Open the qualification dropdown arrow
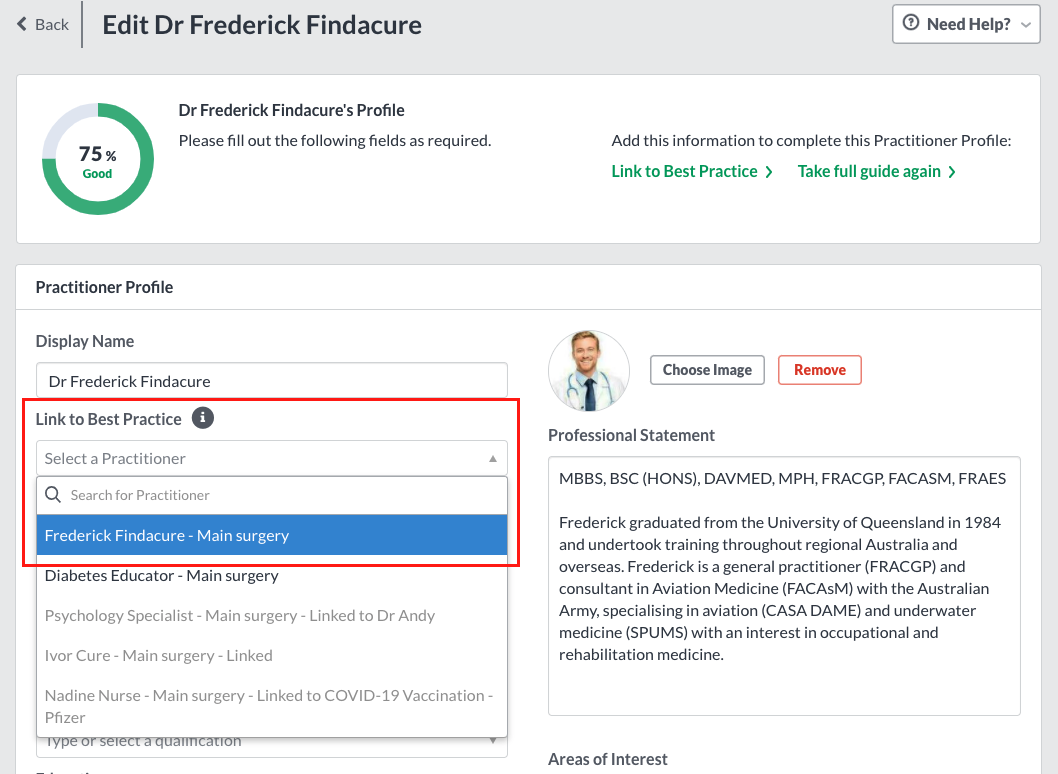Image resolution: width=1058 pixels, height=774 pixels. [493, 741]
